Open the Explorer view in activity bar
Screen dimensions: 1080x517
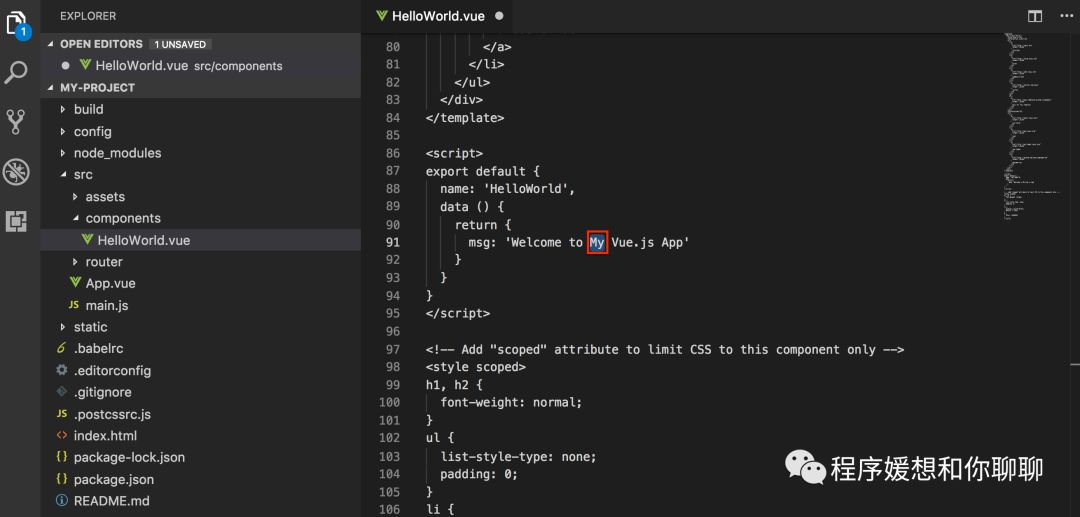click(17, 23)
